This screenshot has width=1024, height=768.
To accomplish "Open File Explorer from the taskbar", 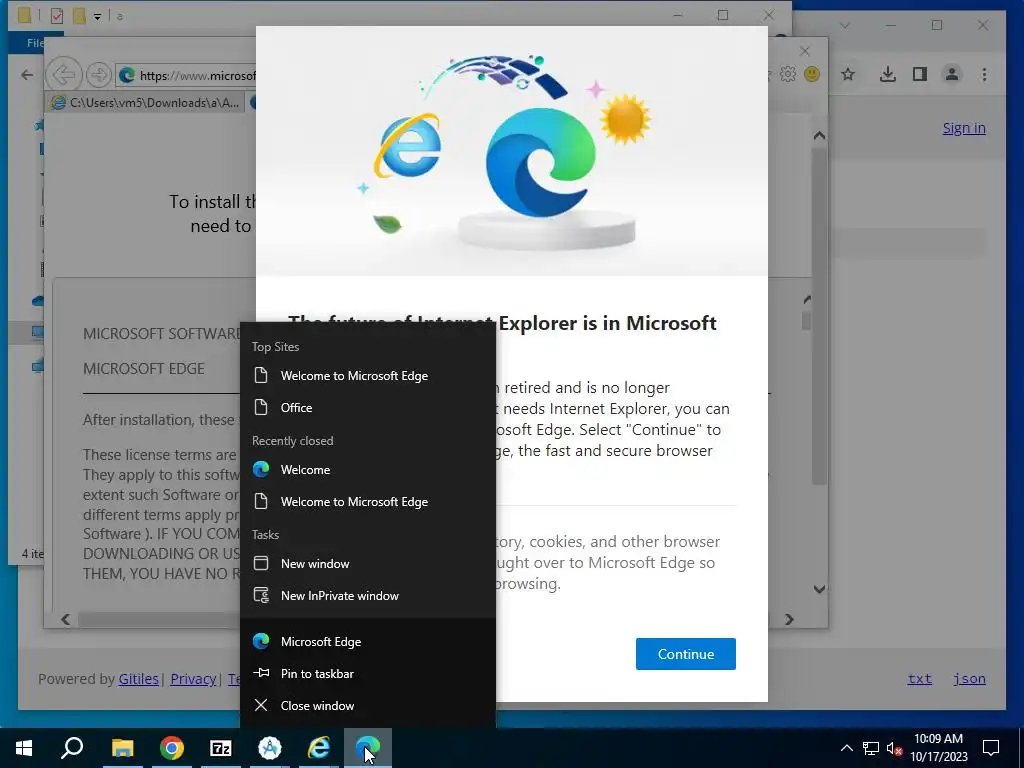I will coord(122,748).
